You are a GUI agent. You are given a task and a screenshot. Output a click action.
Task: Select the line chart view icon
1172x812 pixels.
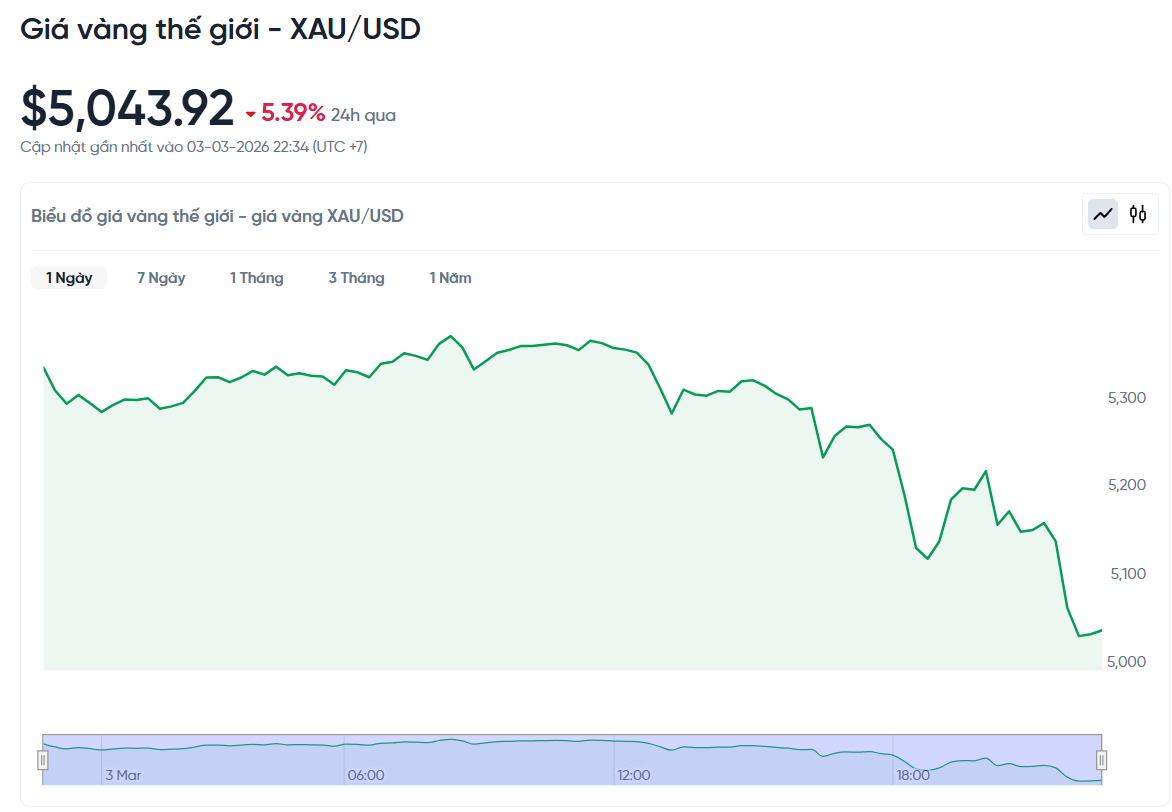click(x=1101, y=214)
